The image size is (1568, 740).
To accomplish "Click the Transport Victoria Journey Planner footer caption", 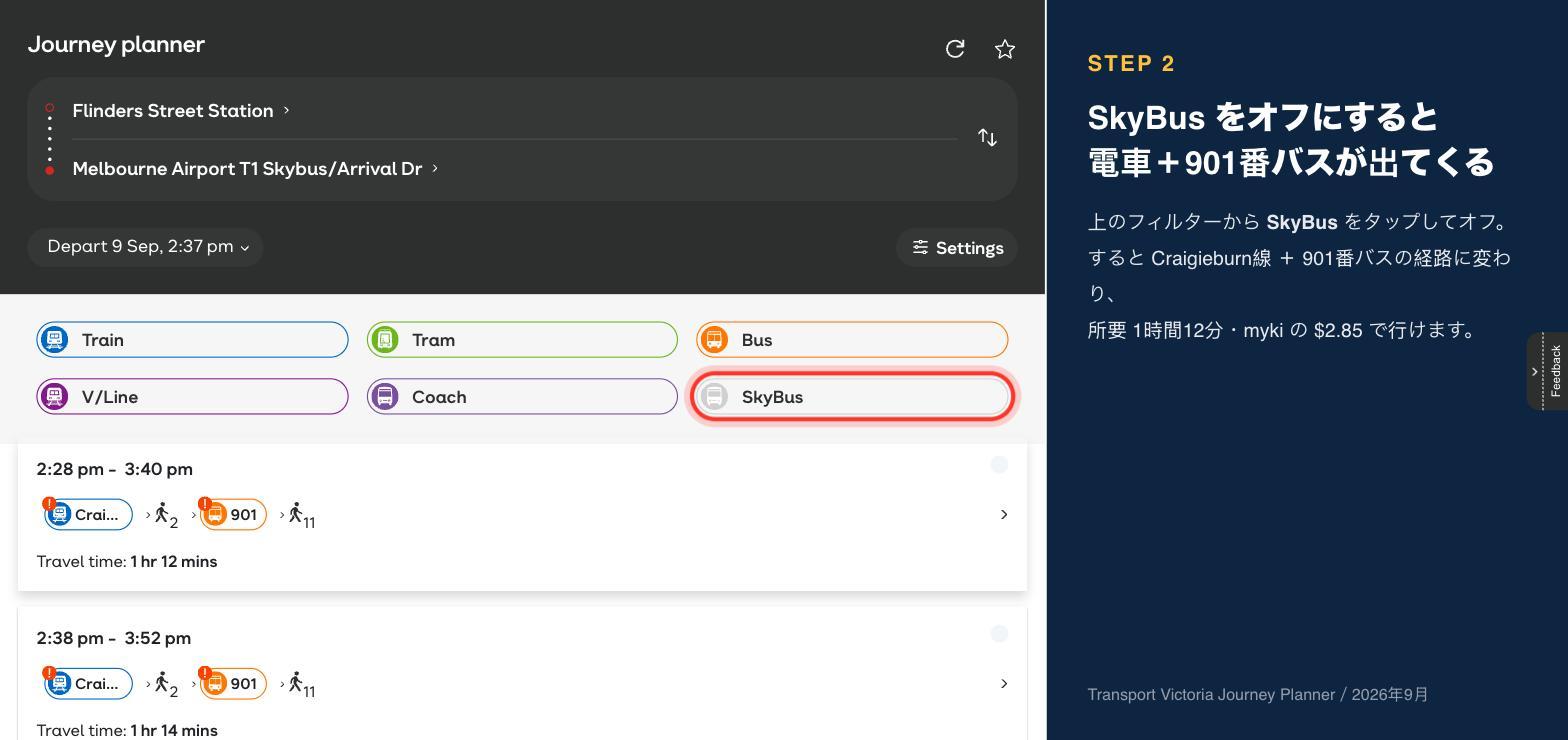I will click(x=1258, y=695).
